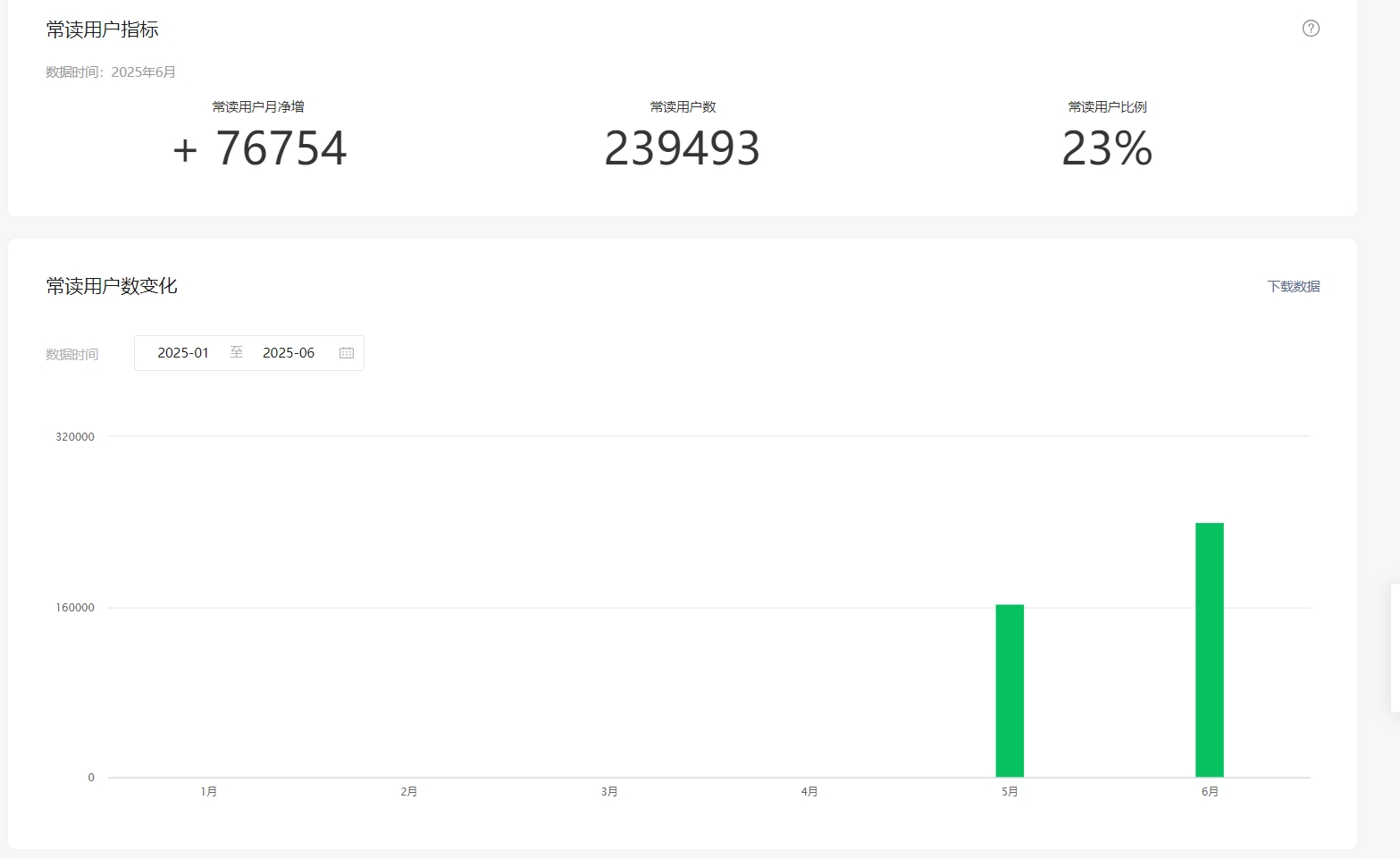Select the + 76754 net increase value

[x=259, y=148]
